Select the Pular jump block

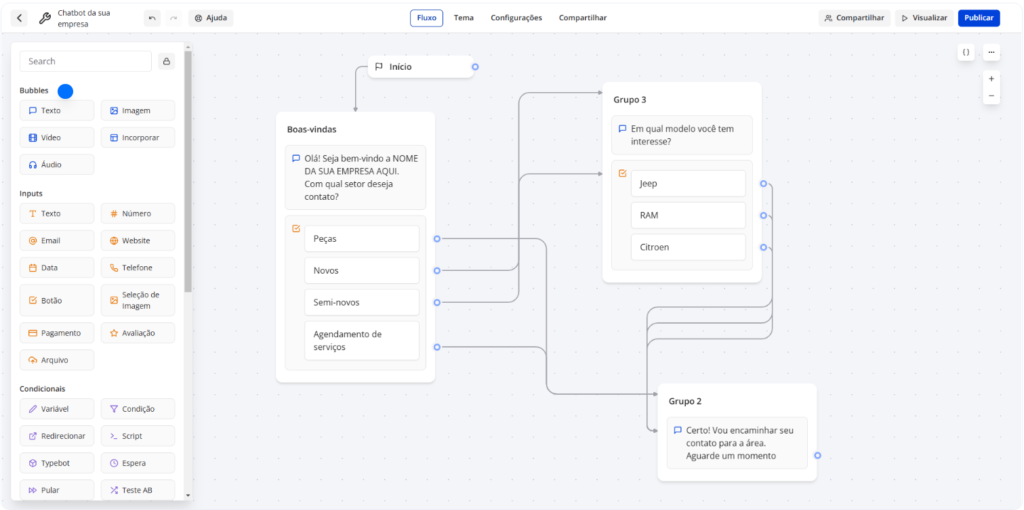[57, 490]
